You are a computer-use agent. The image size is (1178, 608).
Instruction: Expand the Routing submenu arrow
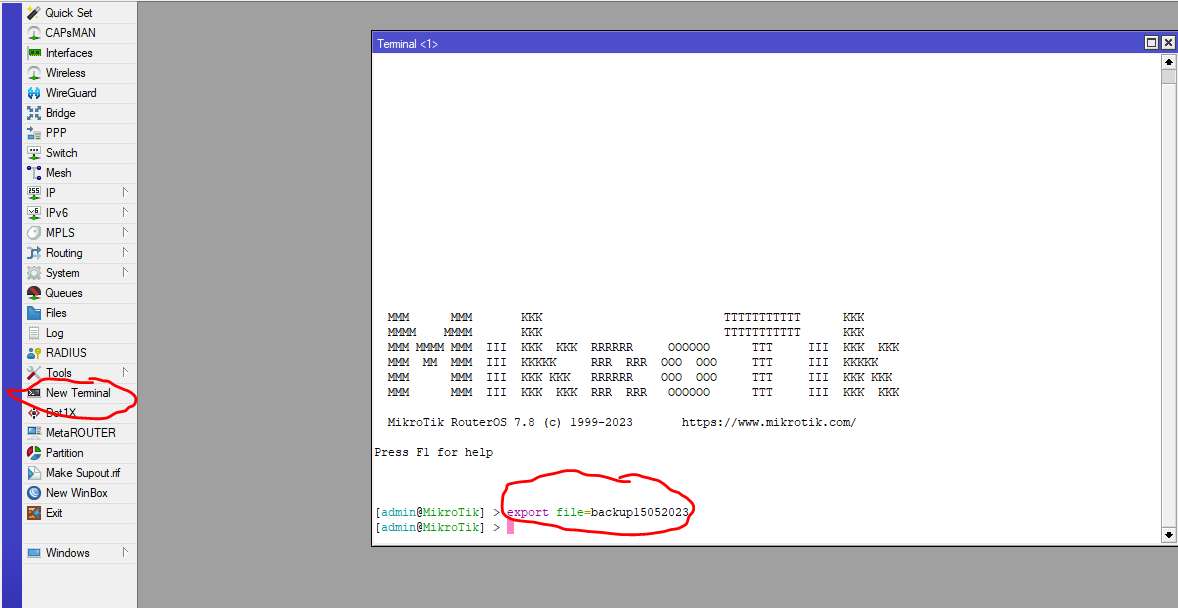[x=125, y=253]
